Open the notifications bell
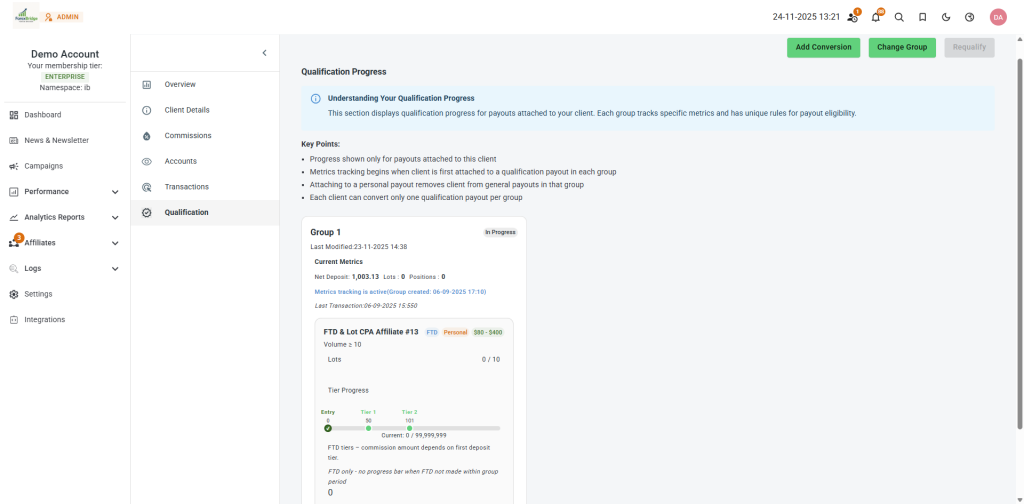 pos(876,17)
